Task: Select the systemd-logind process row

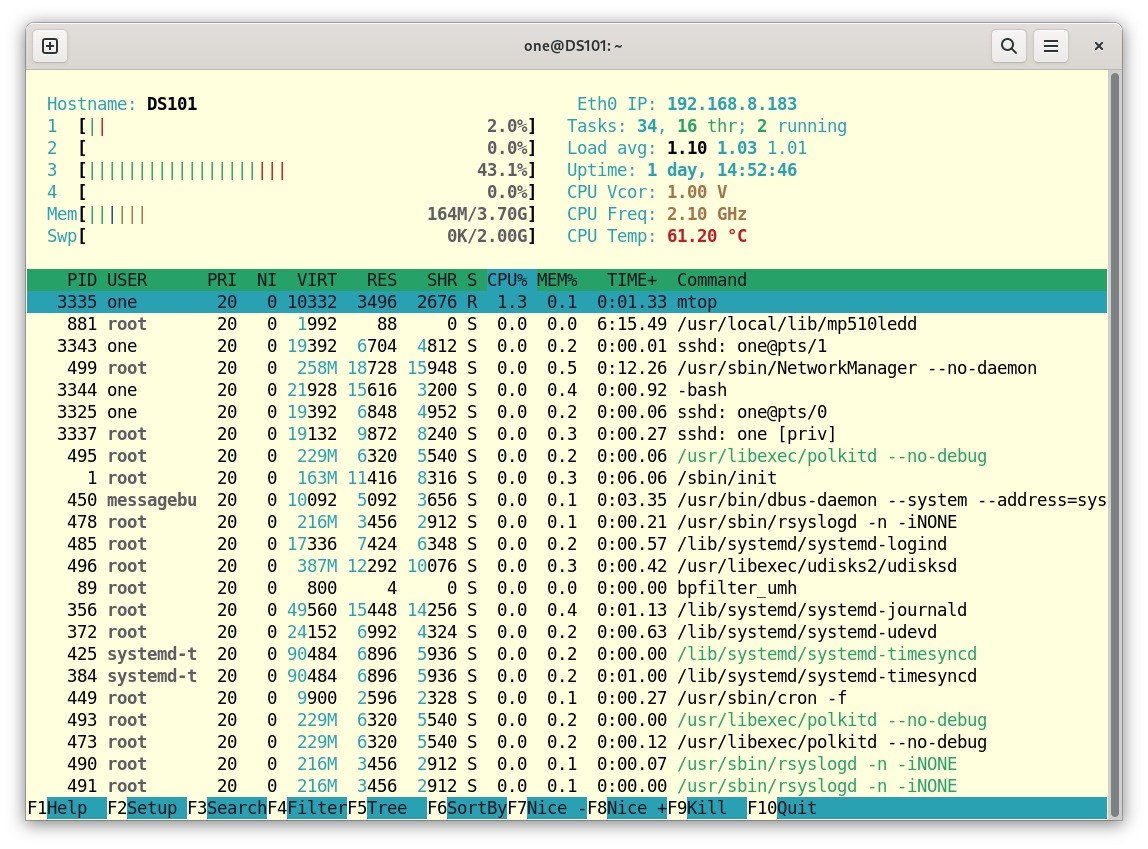Action: click(x=567, y=544)
